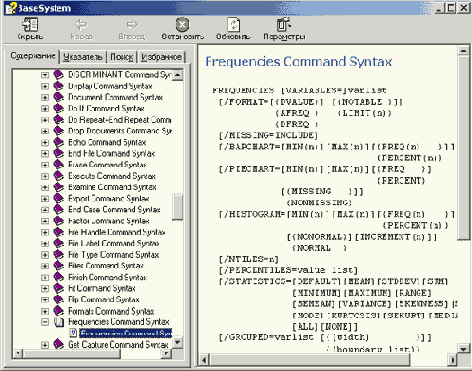
Task: Expand the Display Command Syntax node
Action: tap(45, 86)
